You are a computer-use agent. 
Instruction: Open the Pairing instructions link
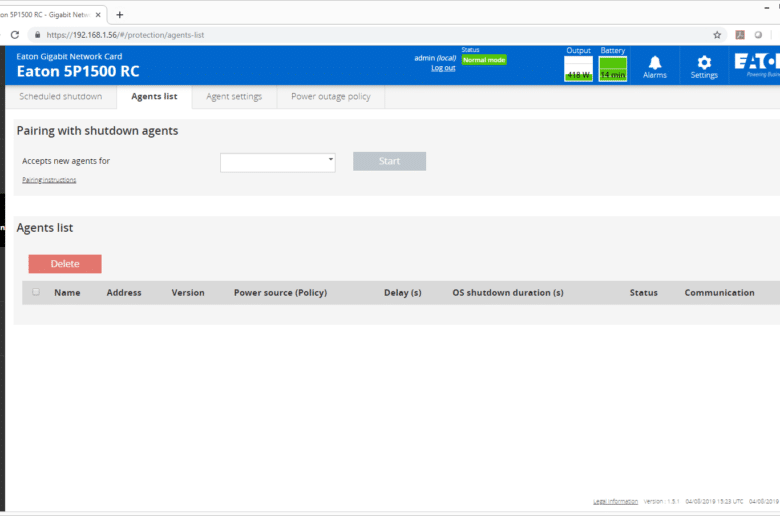[x=49, y=180]
